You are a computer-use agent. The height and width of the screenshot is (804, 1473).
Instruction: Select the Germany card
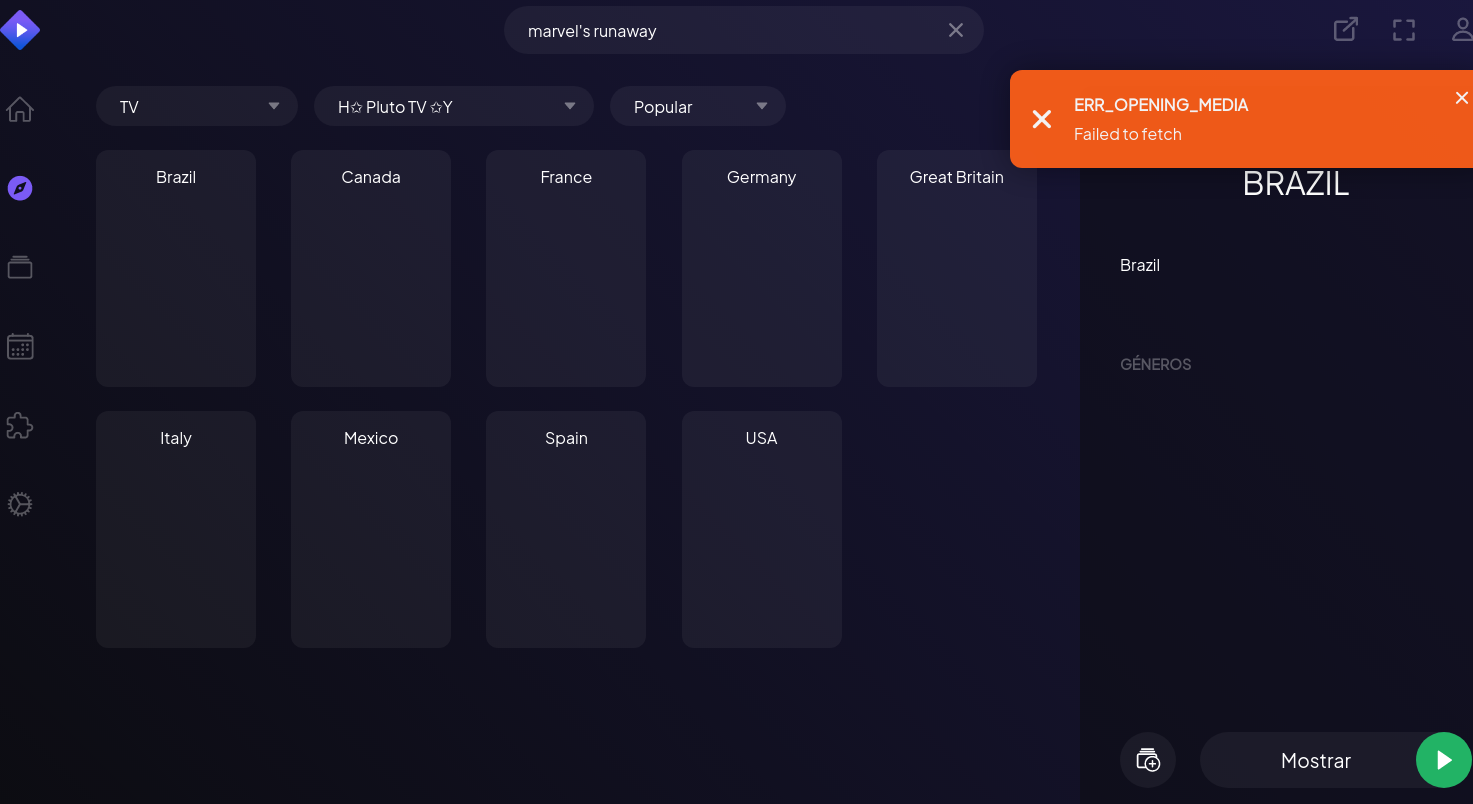click(x=762, y=268)
